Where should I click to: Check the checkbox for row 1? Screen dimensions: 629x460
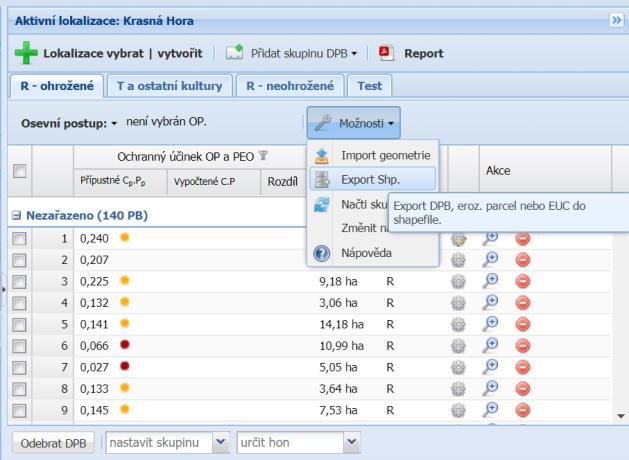pyautogui.click(x=19, y=239)
